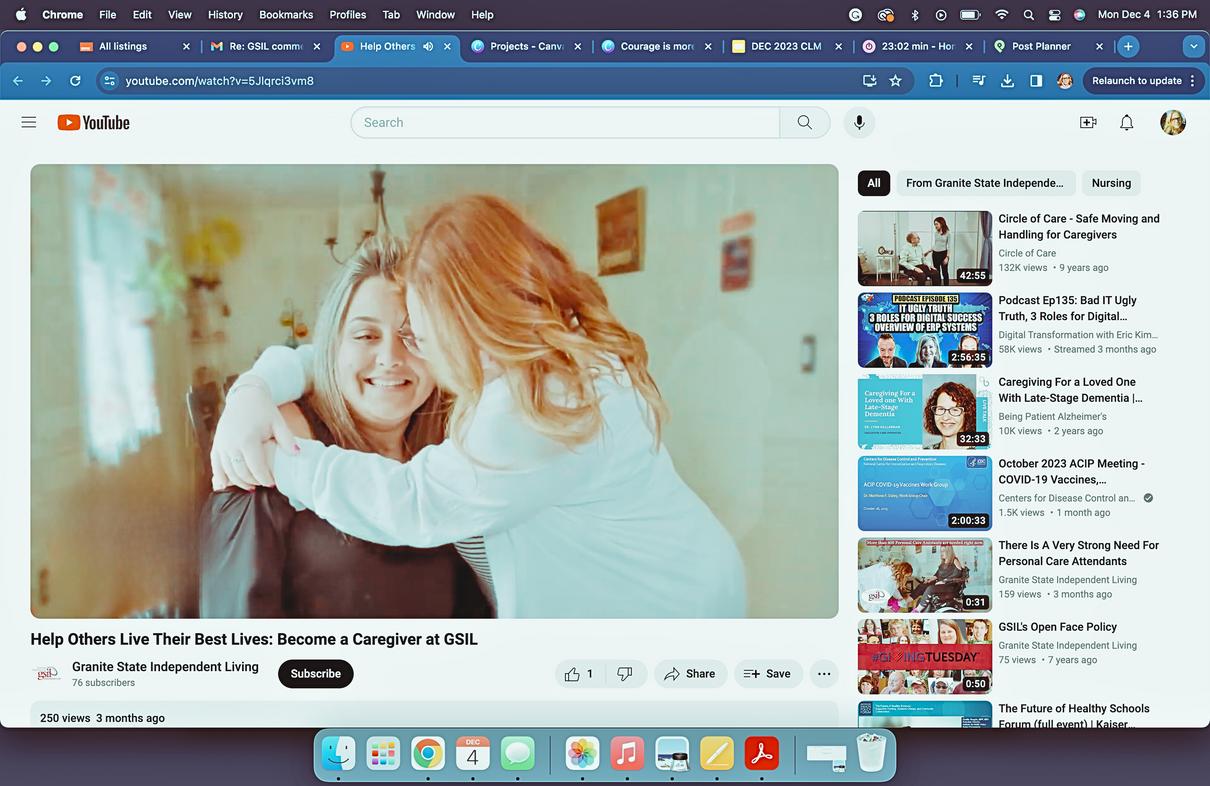
Task: Open Adobe Acrobat in the Dock
Action: click(762, 754)
